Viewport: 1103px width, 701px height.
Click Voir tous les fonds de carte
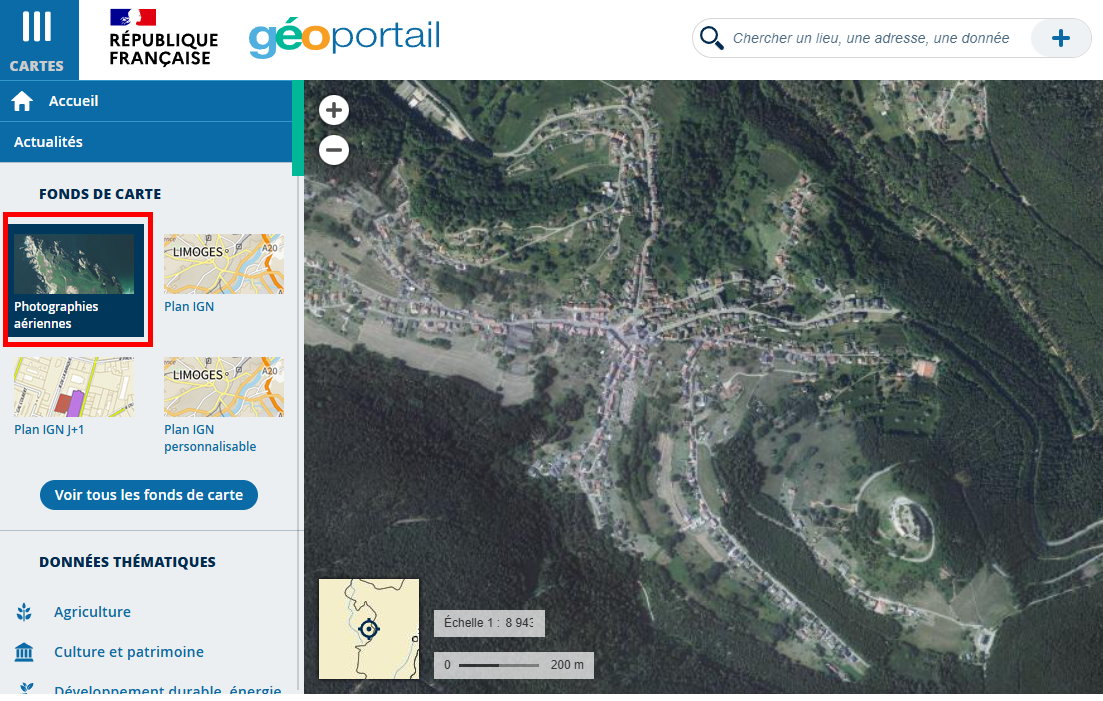point(149,495)
